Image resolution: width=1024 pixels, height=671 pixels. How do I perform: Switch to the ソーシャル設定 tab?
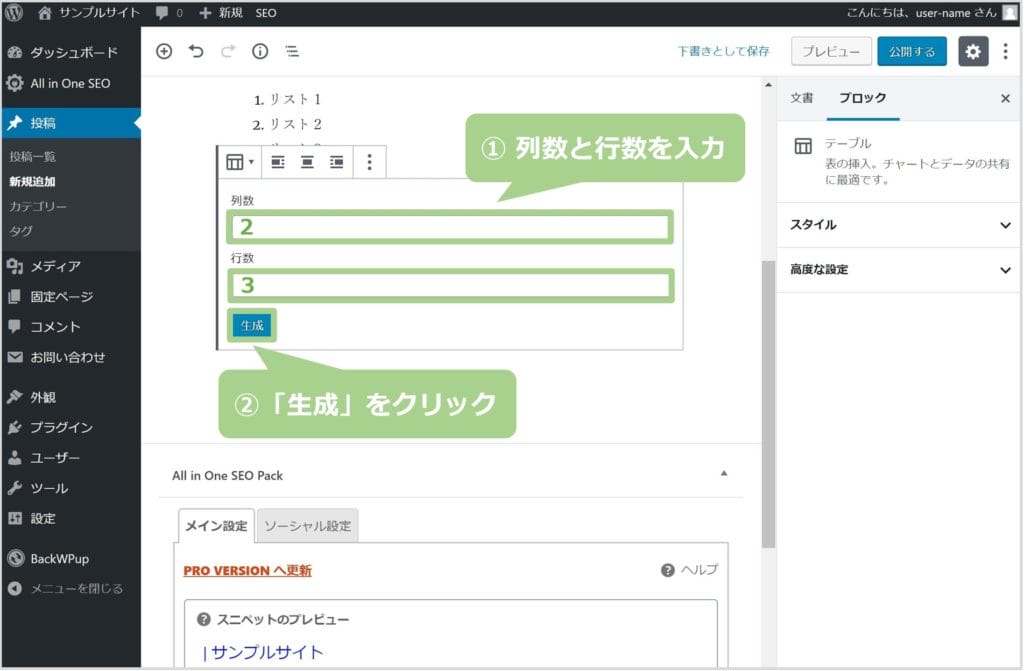pos(307,526)
